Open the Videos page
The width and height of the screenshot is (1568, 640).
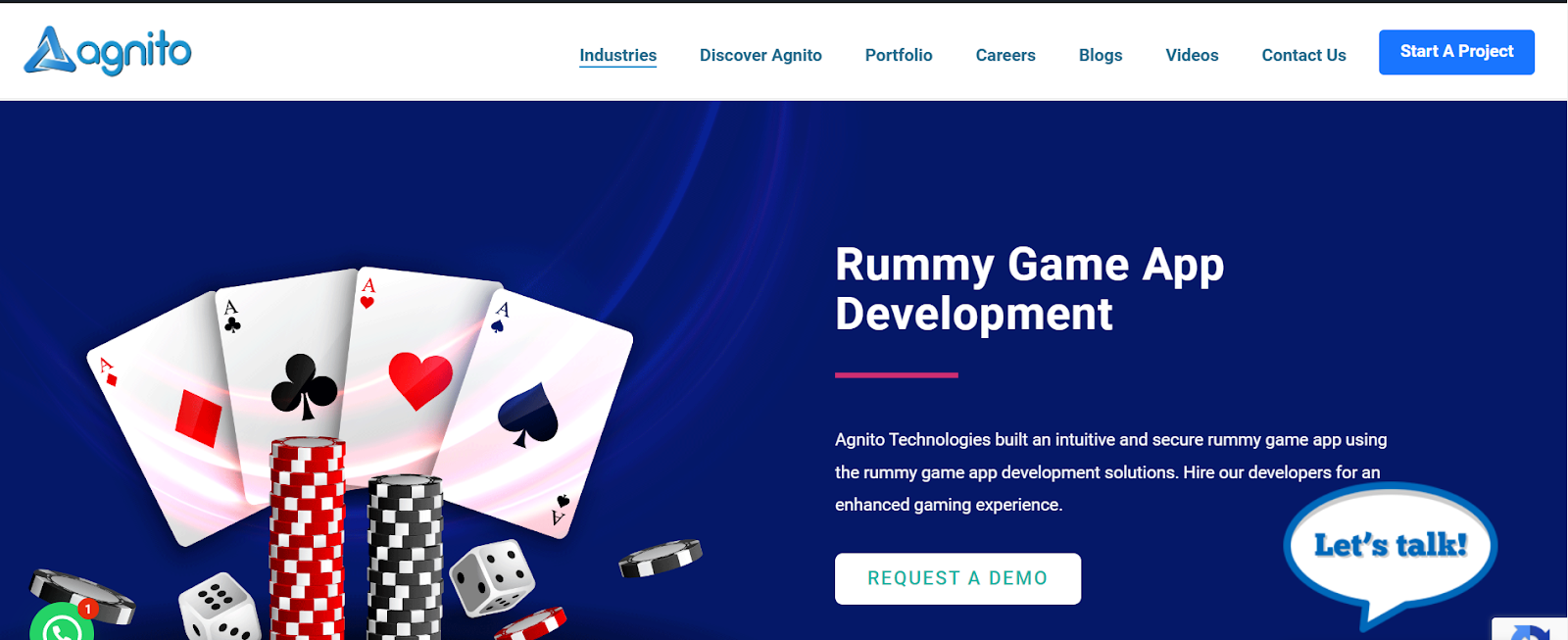[1192, 55]
